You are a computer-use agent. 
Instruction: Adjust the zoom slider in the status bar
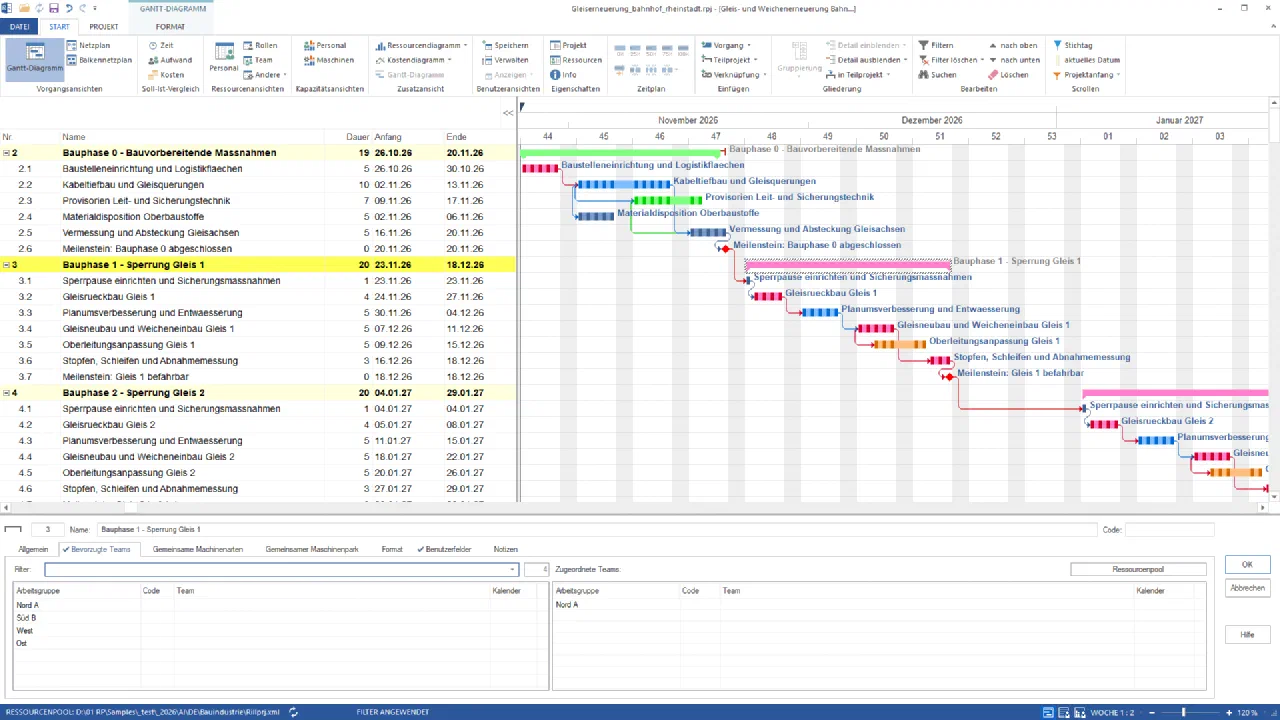point(1183,712)
